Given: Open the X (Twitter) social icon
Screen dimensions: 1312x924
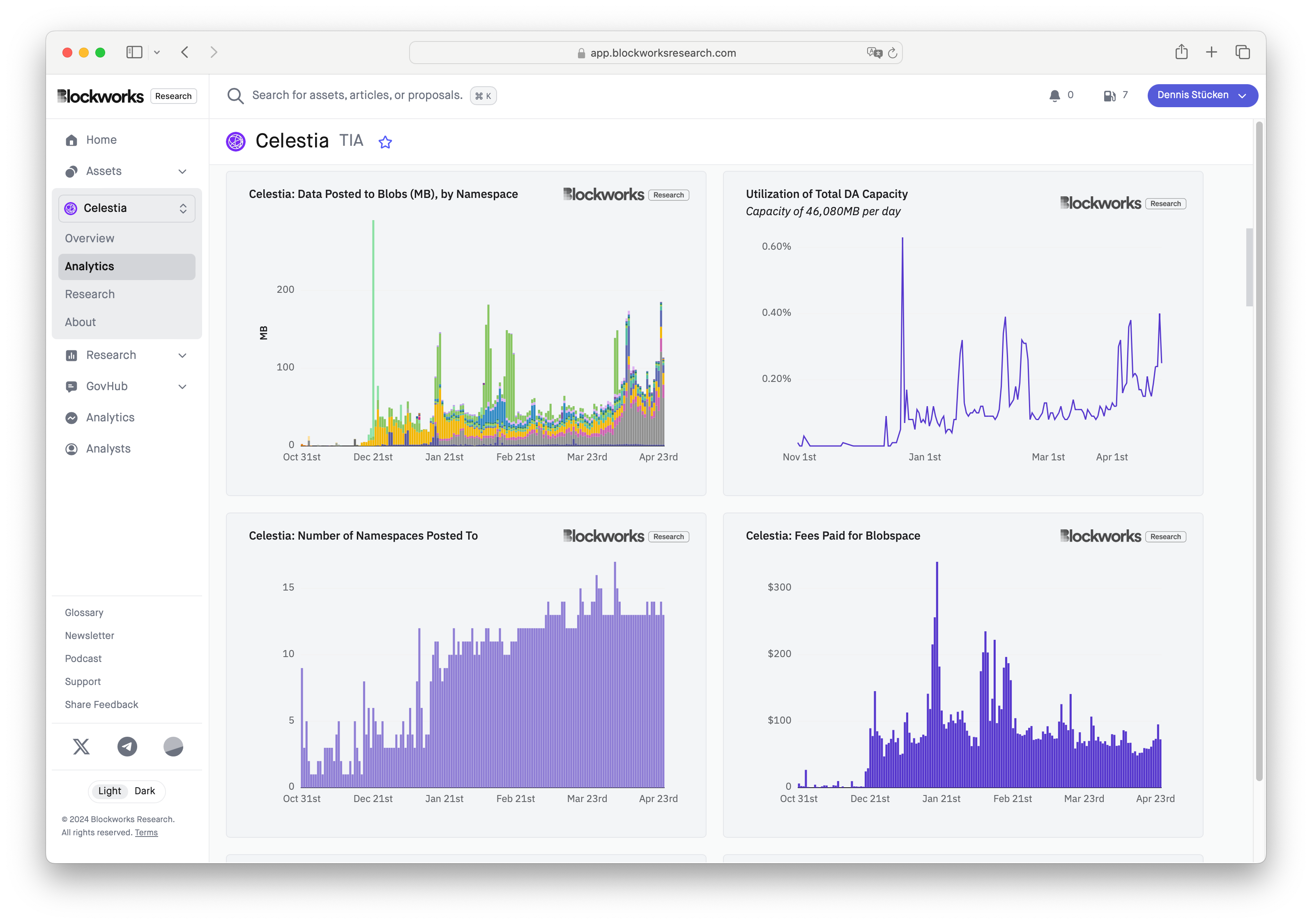Looking at the screenshot, I should click(x=81, y=746).
